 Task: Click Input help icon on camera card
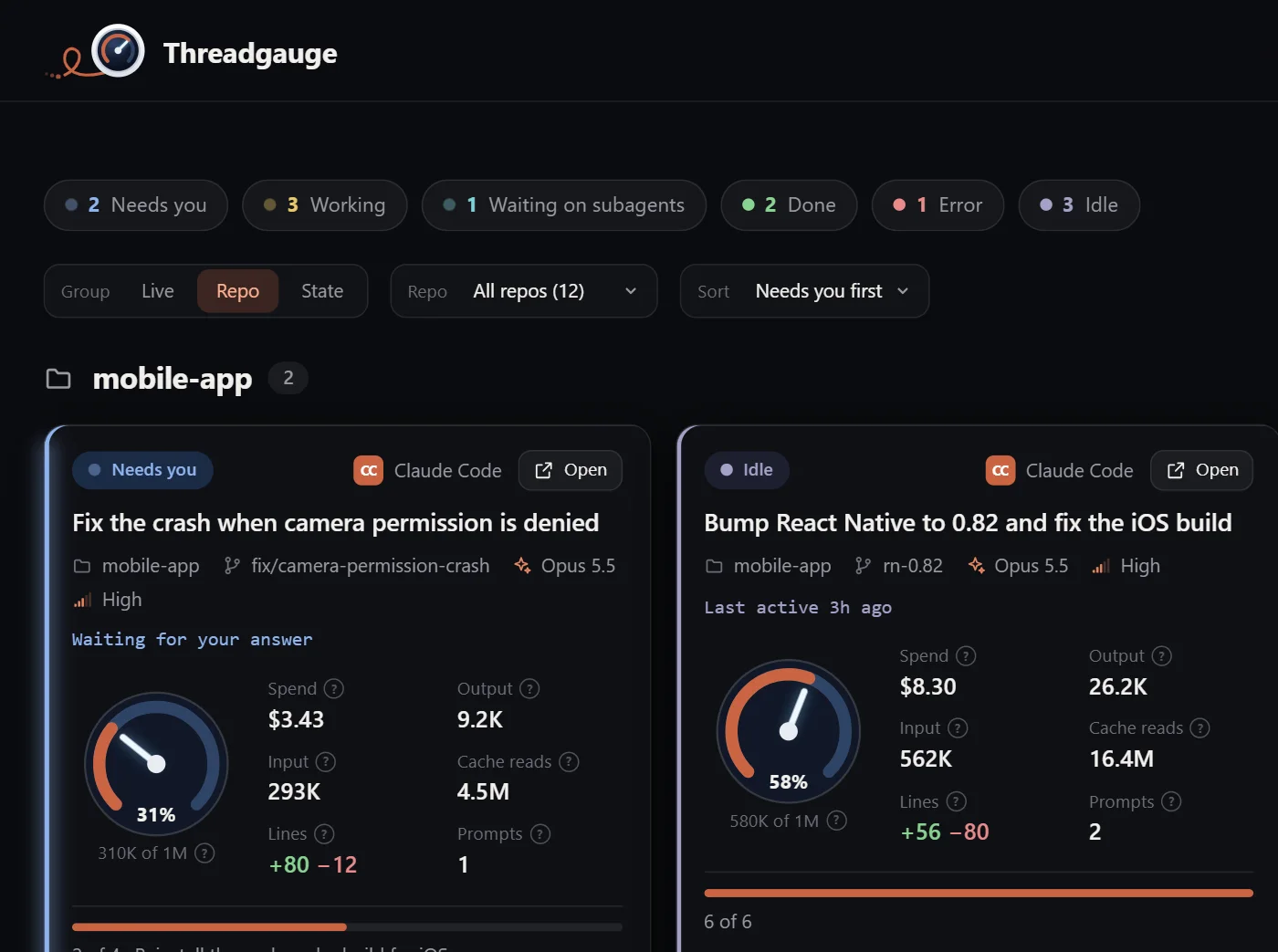326,762
